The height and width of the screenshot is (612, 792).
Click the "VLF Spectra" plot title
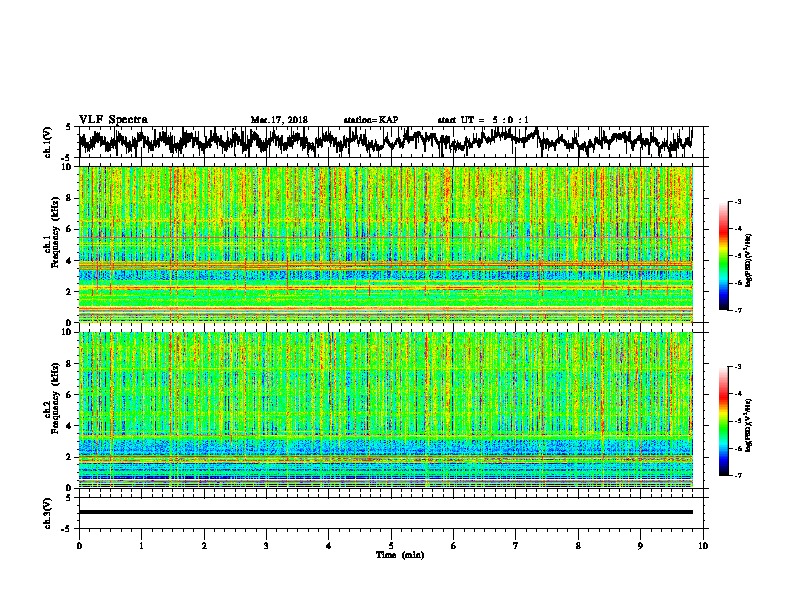113,119
